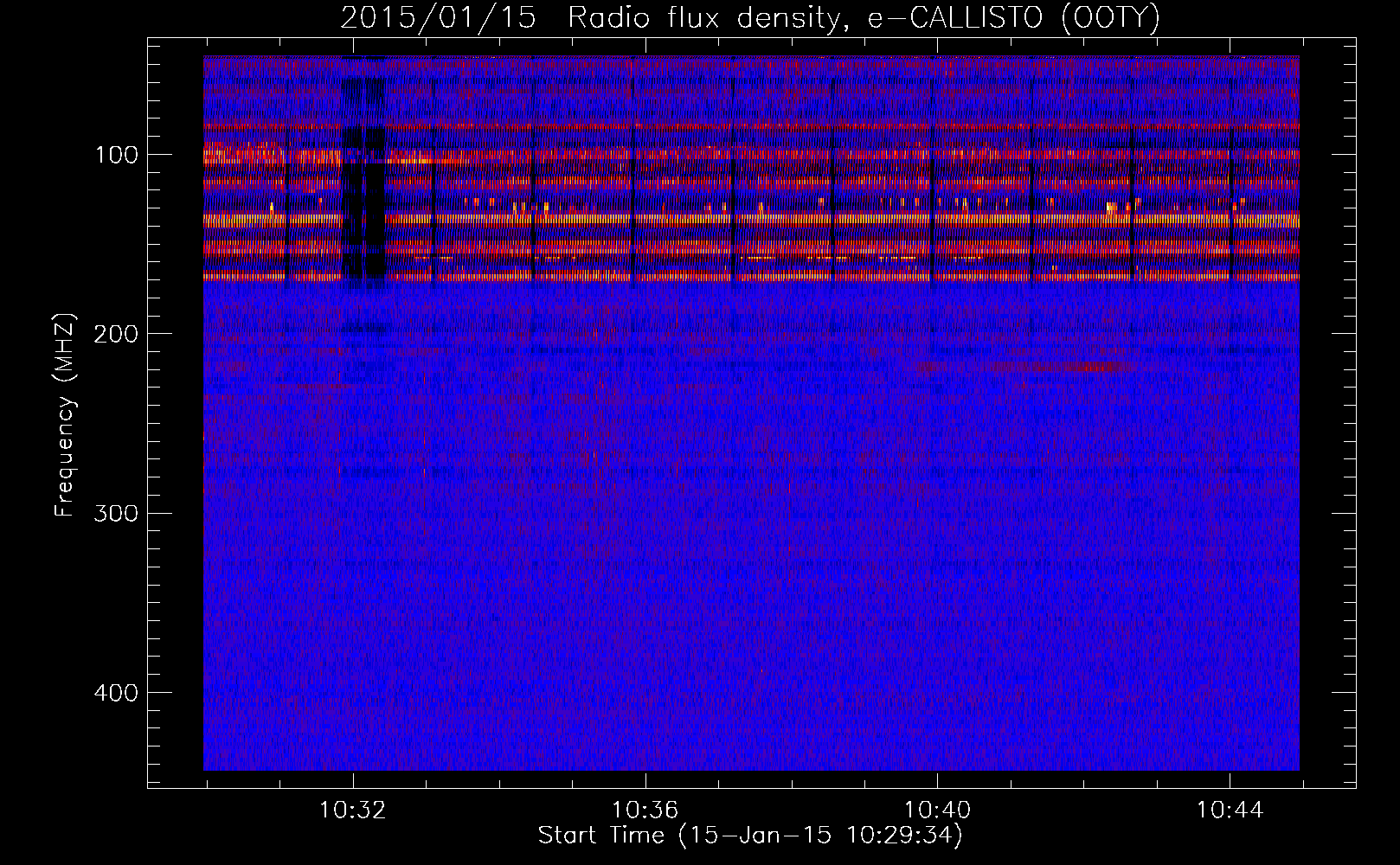Click the 10:44 time tick label
The image size is (1400, 865).
(1230, 811)
